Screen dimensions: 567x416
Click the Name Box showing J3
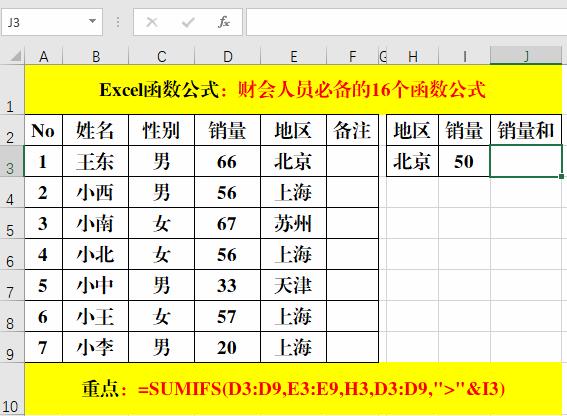52,22
